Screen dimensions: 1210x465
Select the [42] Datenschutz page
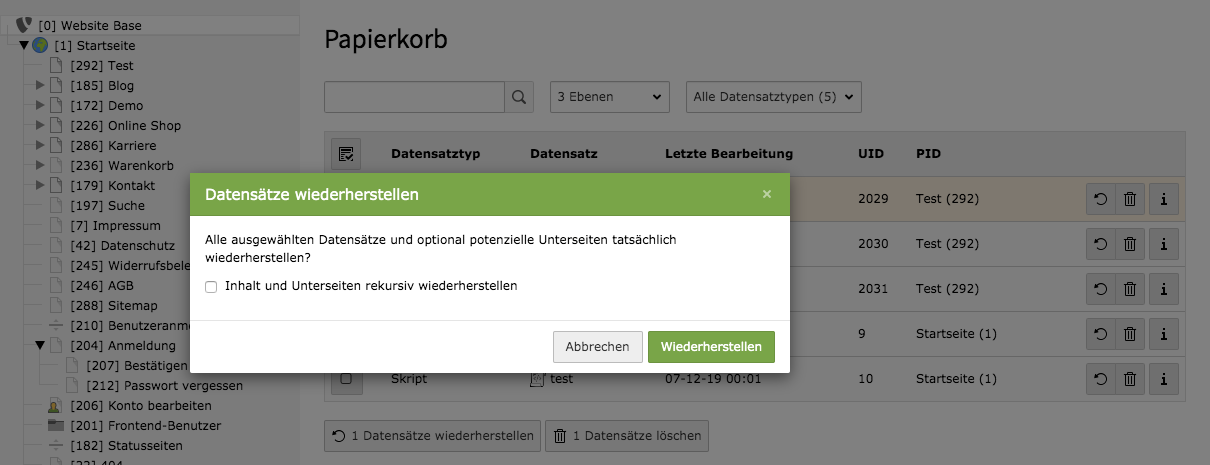pos(123,245)
